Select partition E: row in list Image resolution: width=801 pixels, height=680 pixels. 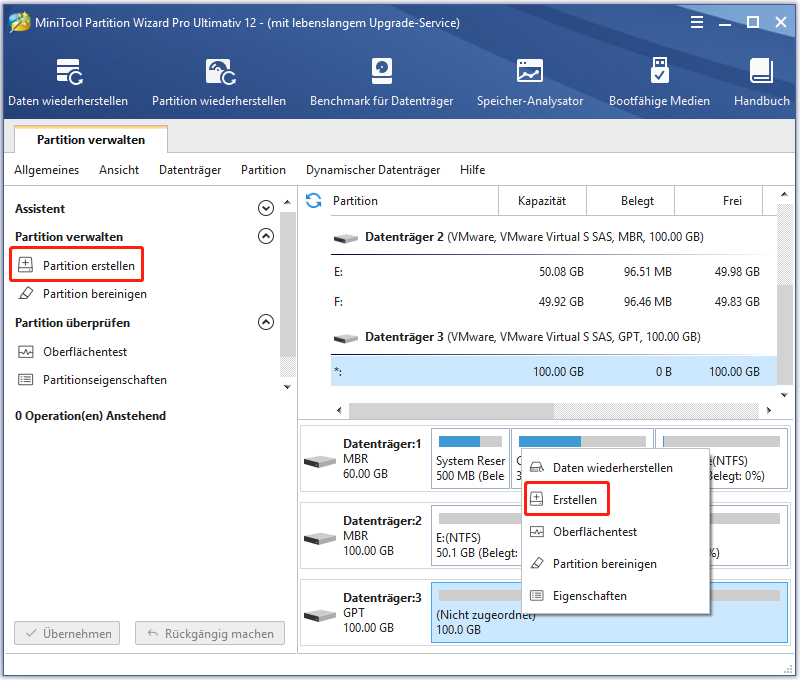tap(554, 272)
